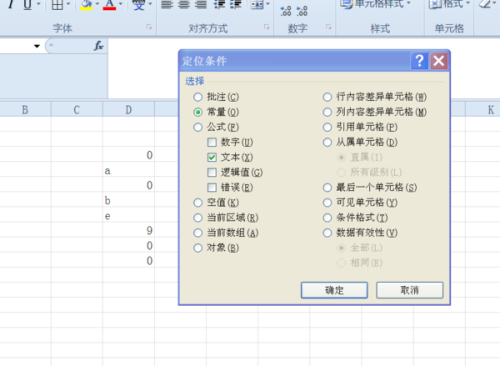The height and width of the screenshot is (366, 500).
Task: Click the merge and center icon
Action: tap(257, 5)
